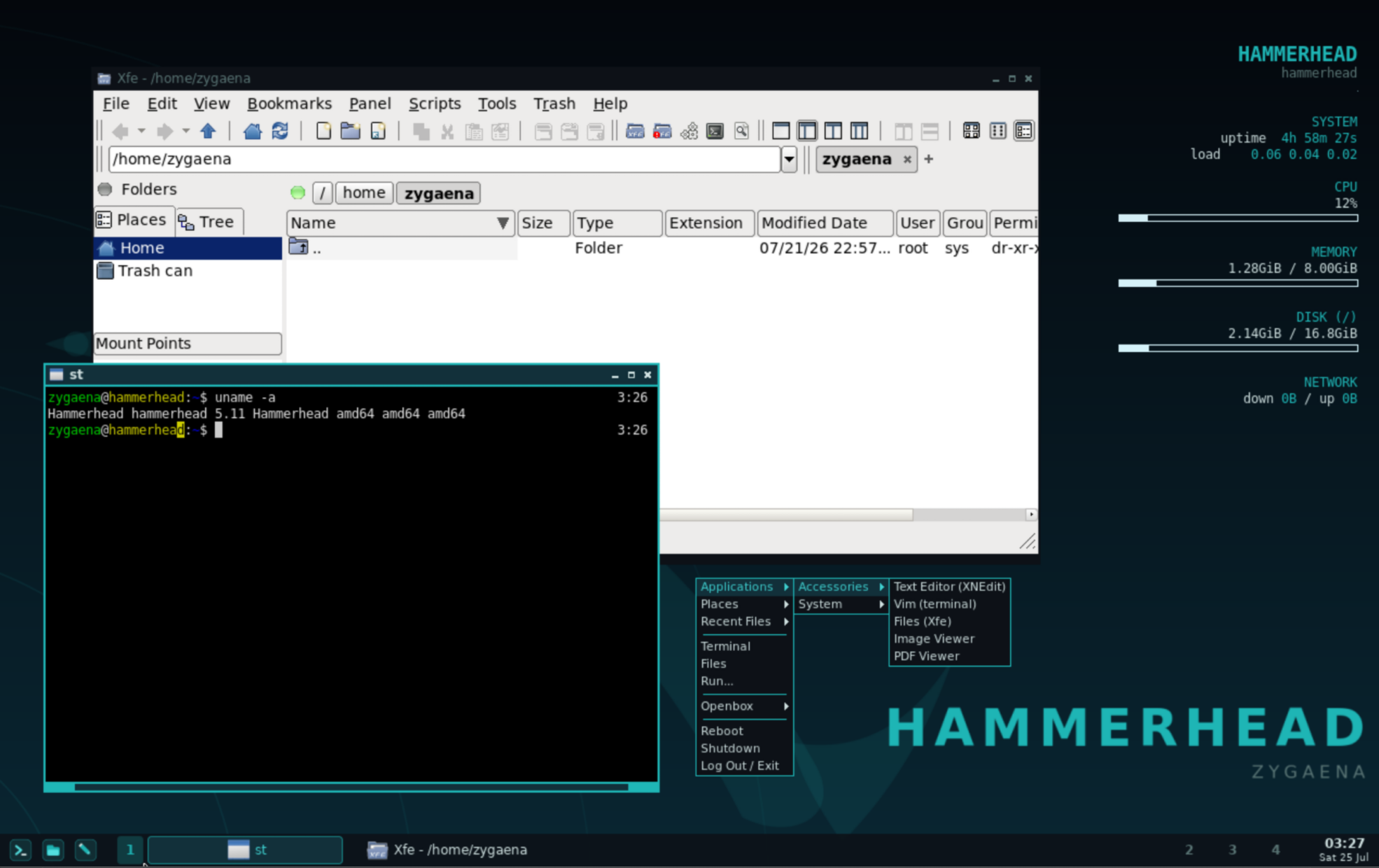Screen dimensions: 1379x868
Task: Switch file list to detailed list view
Action: [x=1023, y=131]
